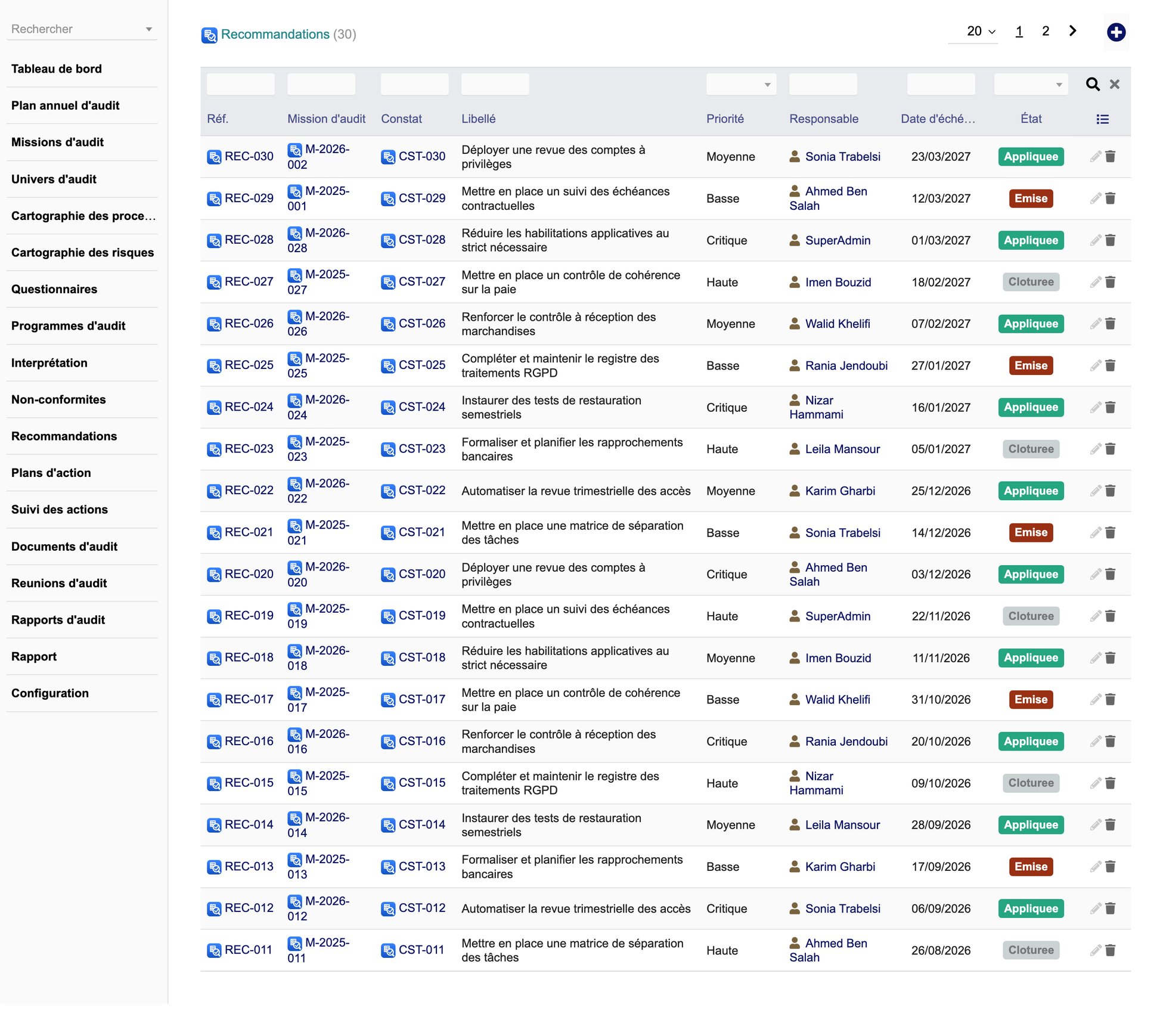Sort by the Priorité column header
Image resolution: width=1160 pixels, height=1036 pixels.
(x=725, y=119)
